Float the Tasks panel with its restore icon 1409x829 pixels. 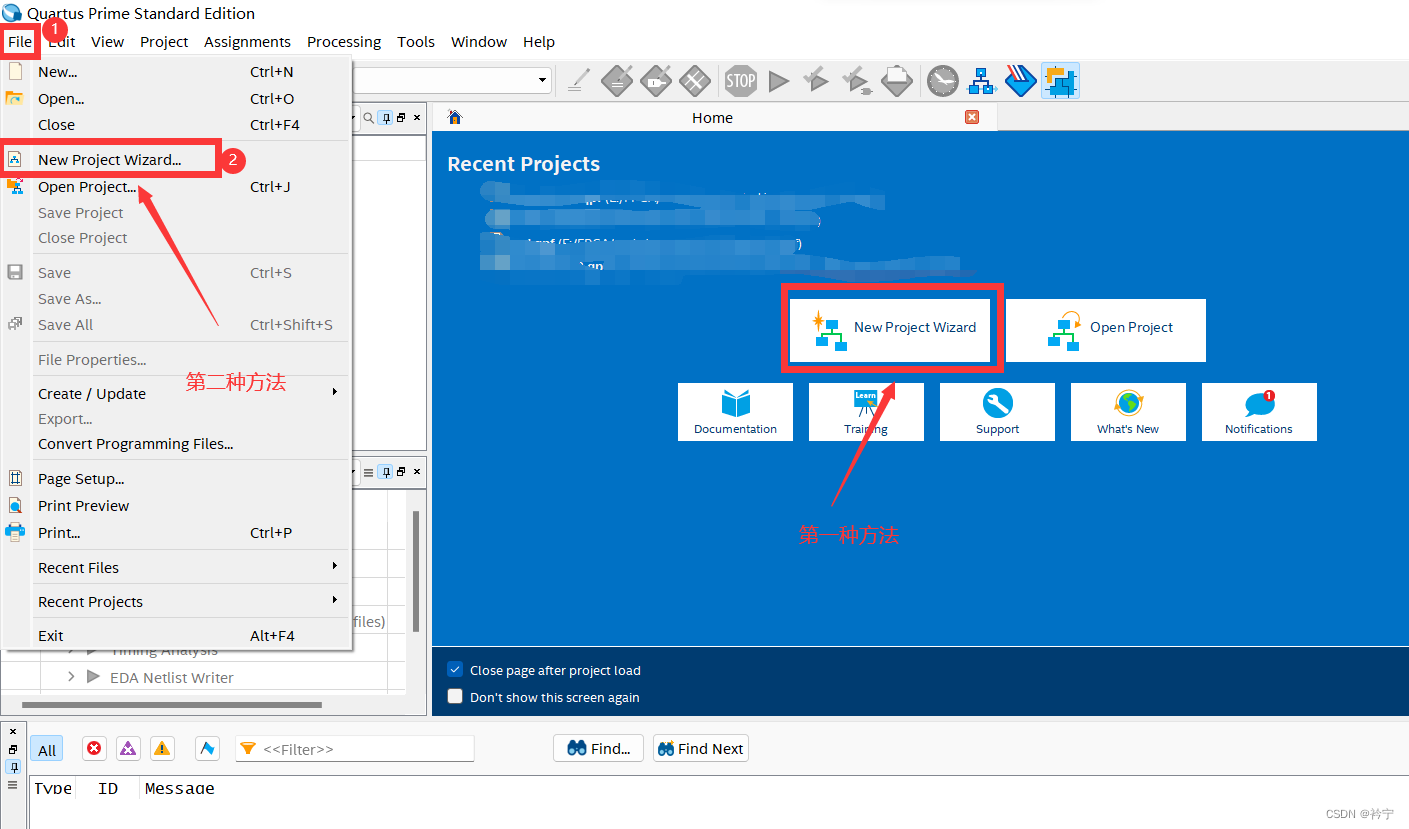point(401,472)
